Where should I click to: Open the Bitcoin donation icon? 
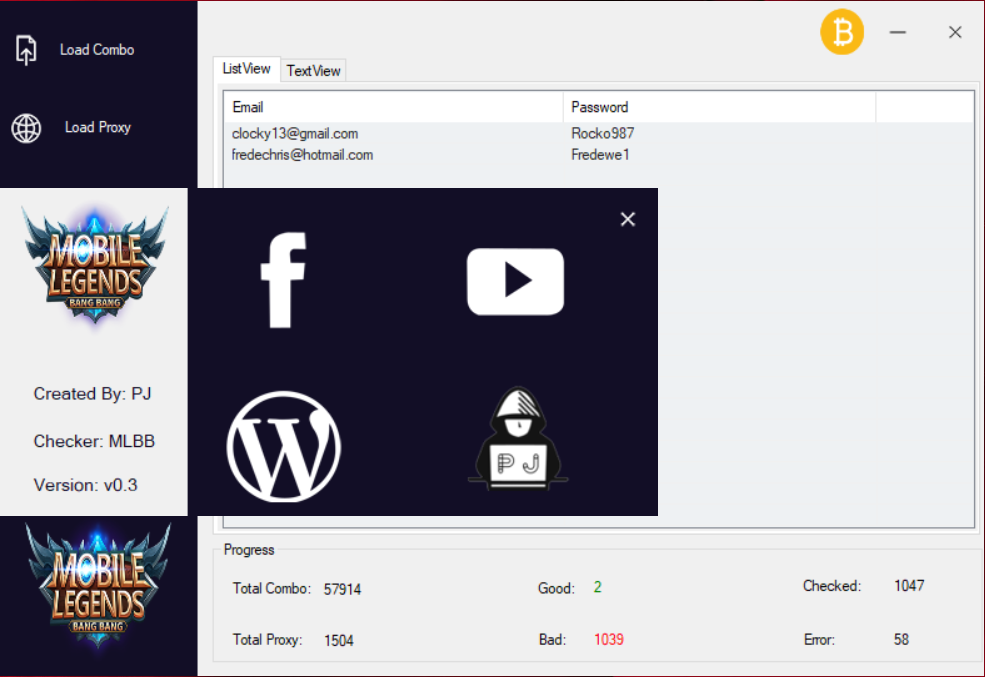click(842, 32)
